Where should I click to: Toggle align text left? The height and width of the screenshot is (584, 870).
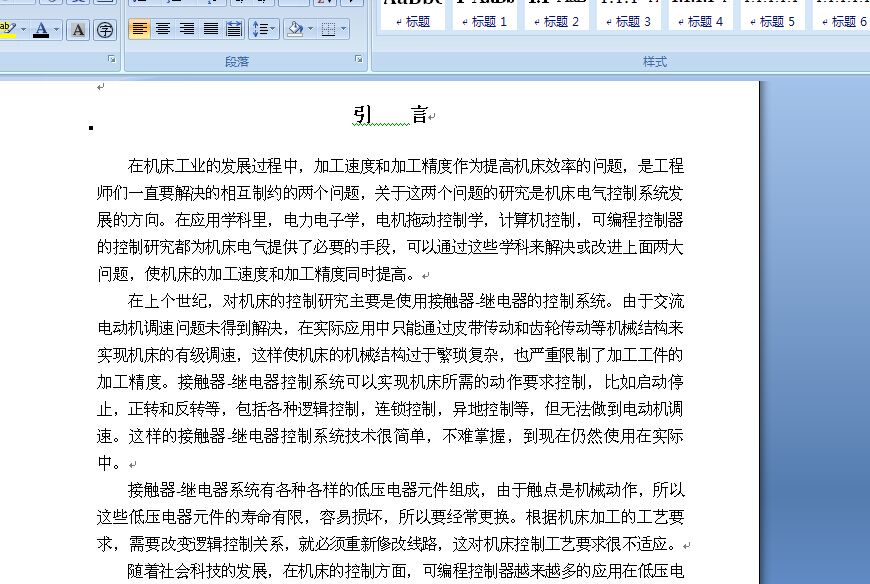click(x=139, y=29)
